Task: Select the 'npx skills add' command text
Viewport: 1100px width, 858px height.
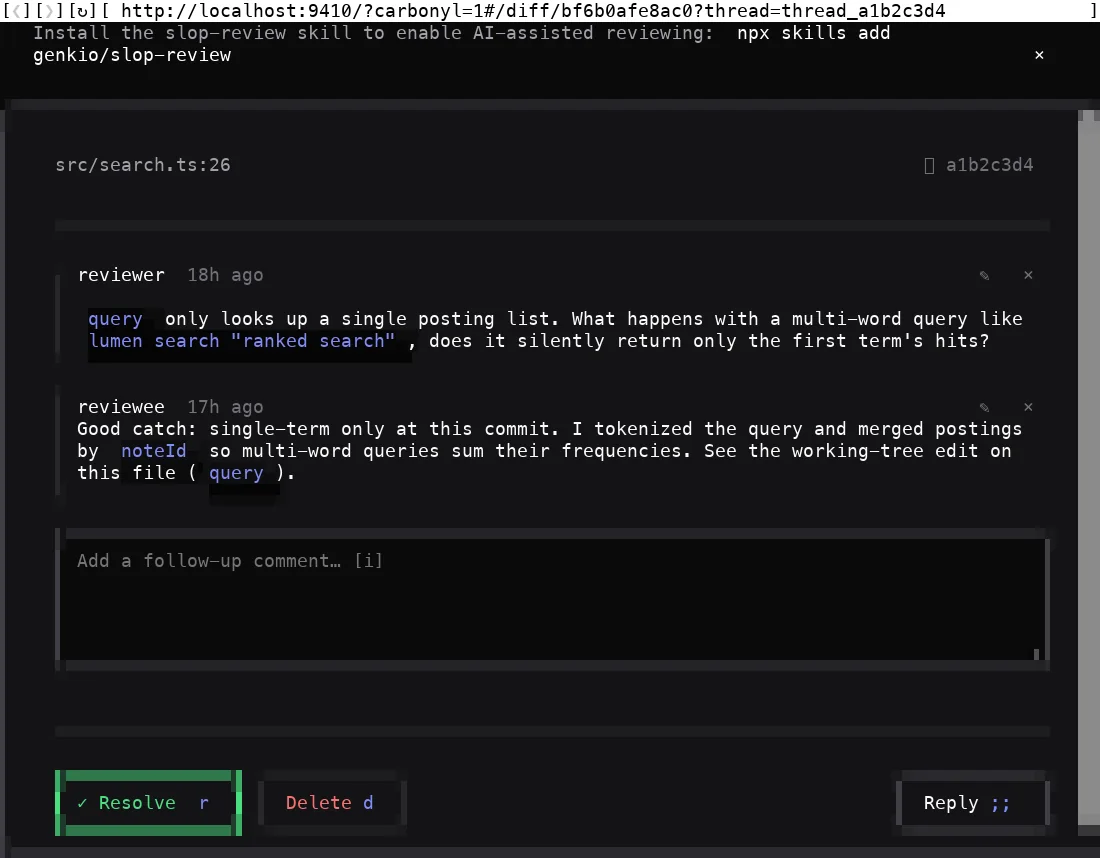Action: point(813,33)
